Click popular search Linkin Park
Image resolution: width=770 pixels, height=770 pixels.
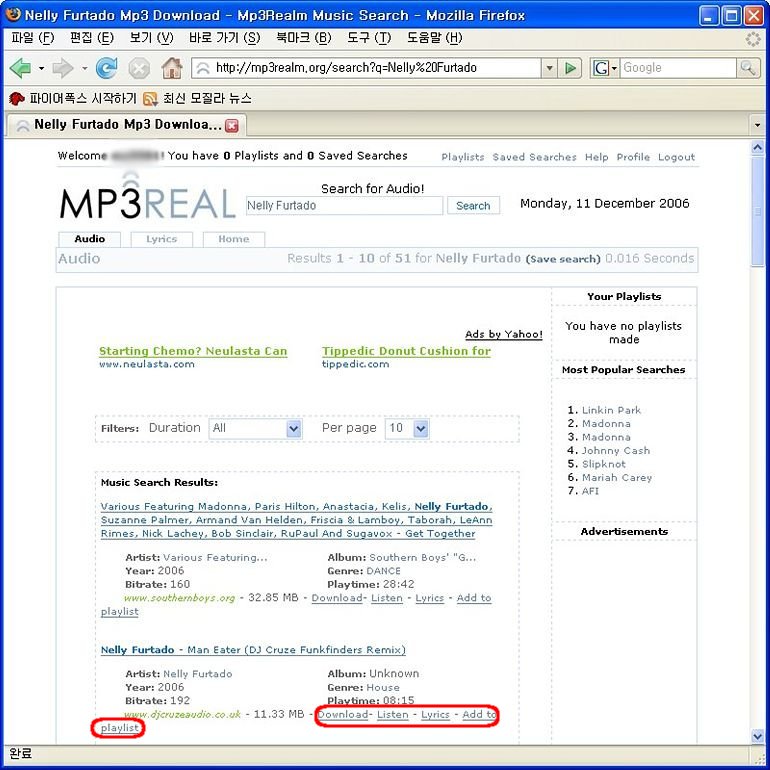pyautogui.click(x=611, y=411)
